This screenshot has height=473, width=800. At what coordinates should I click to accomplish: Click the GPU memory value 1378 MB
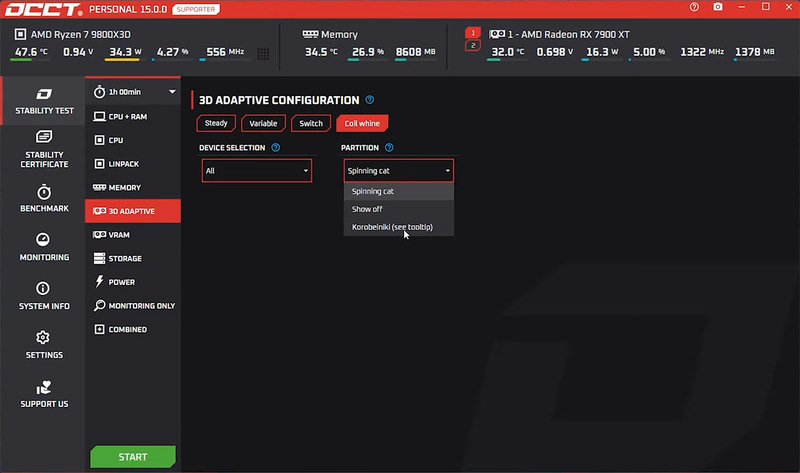point(755,52)
